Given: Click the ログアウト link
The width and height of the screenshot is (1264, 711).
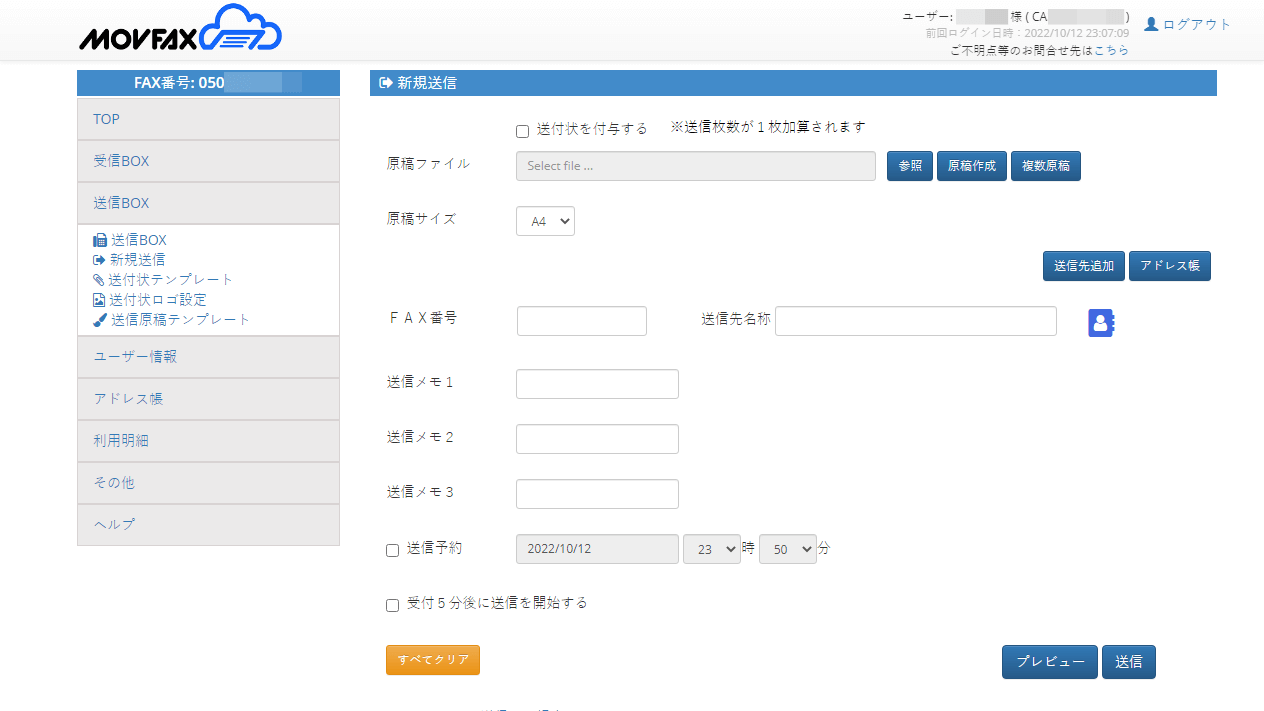Looking at the screenshot, I should pyautogui.click(x=1197, y=24).
